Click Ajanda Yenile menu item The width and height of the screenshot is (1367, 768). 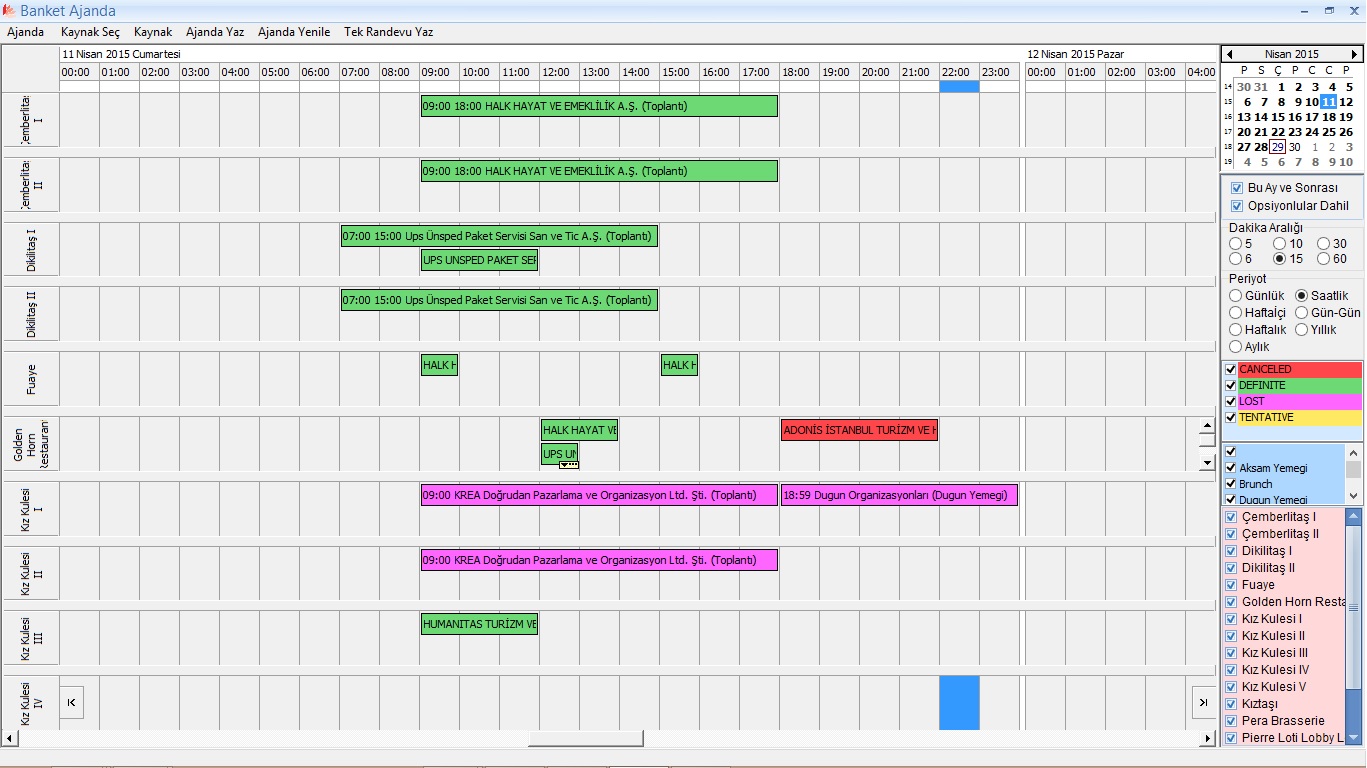[x=294, y=32]
